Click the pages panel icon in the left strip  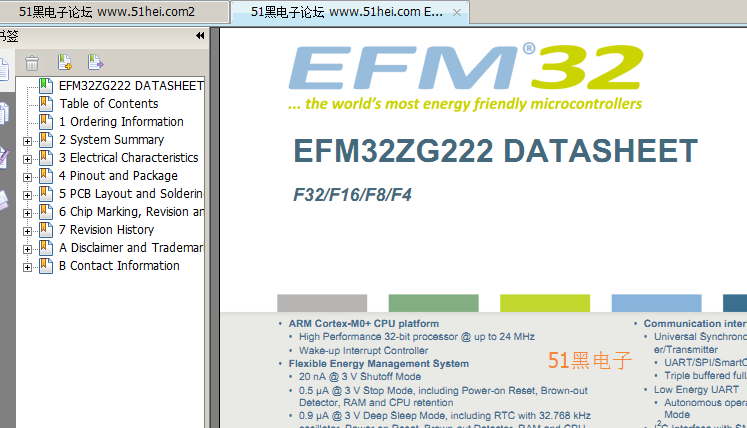pyautogui.click(x=4, y=113)
